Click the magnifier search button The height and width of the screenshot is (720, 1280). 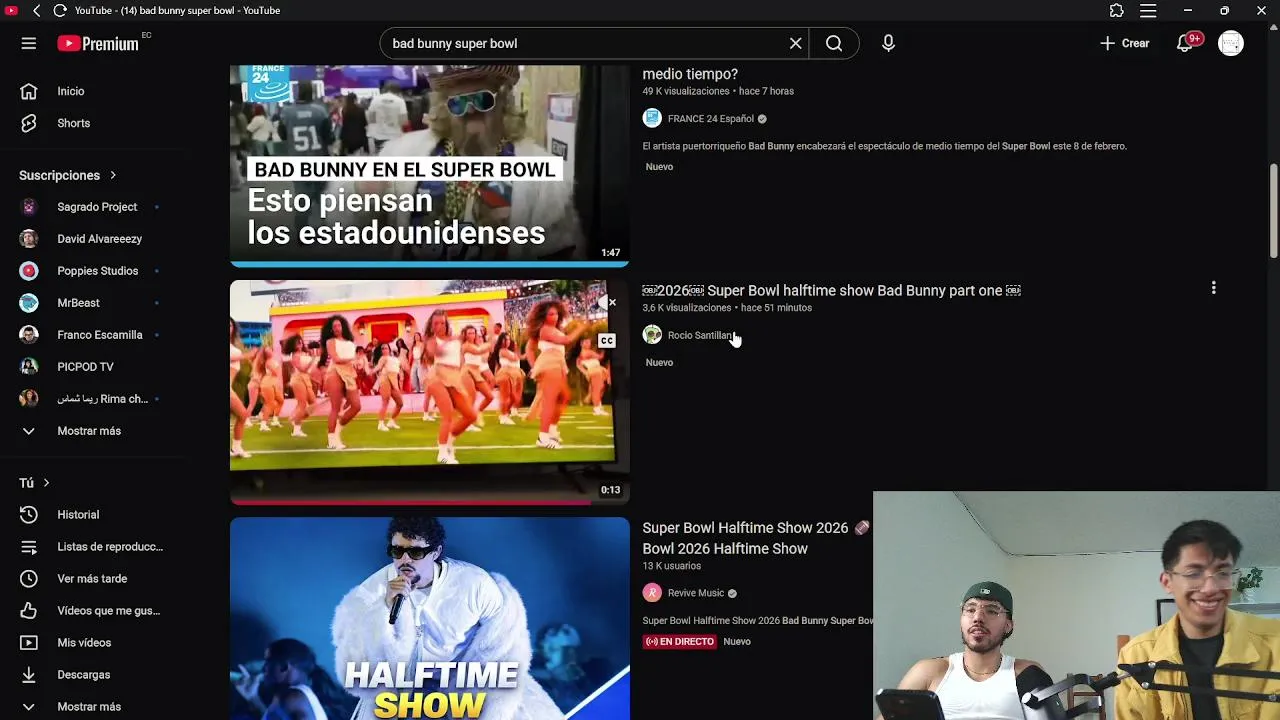pyautogui.click(x=834, y=43)
